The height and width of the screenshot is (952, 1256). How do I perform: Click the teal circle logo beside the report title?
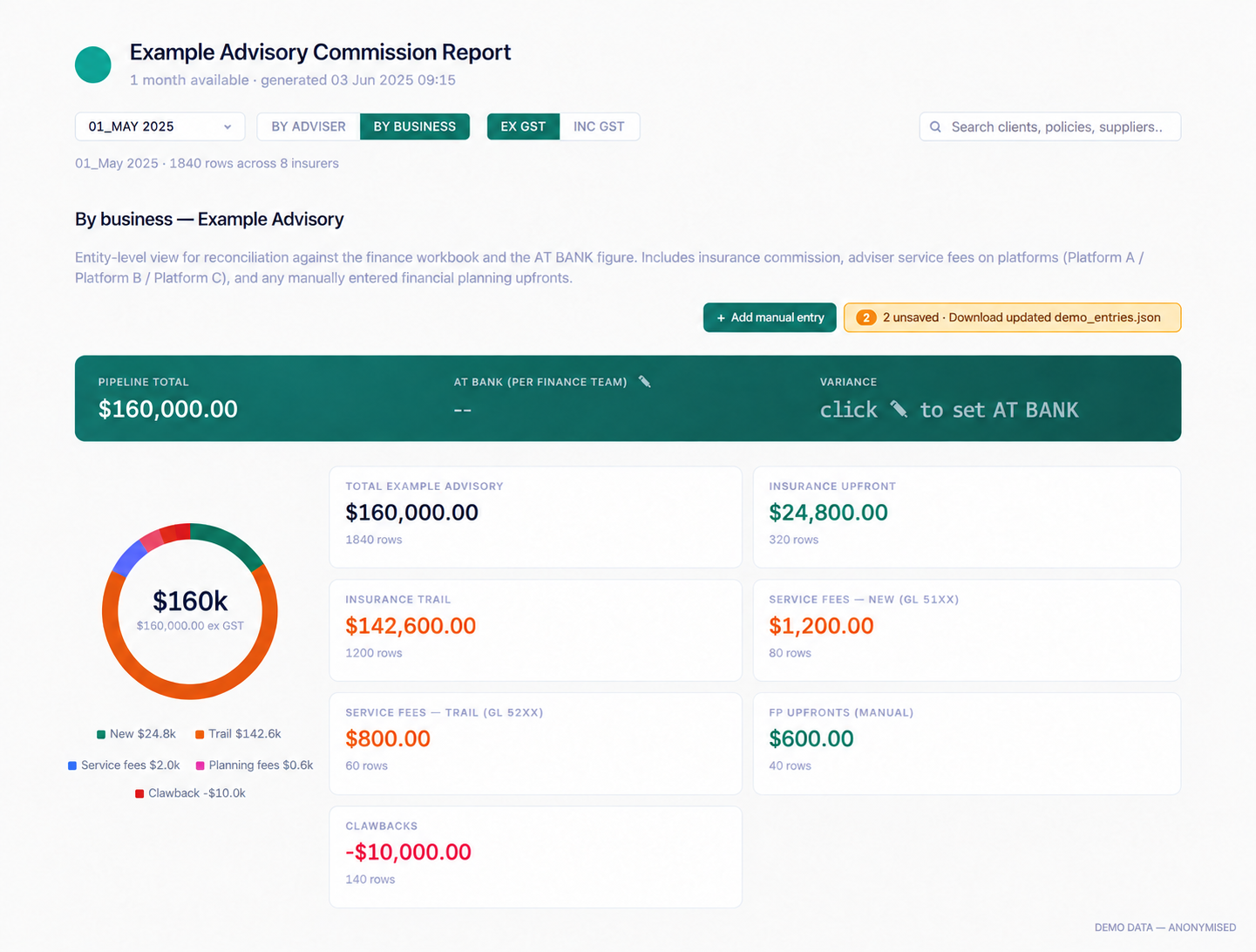[x=93, y=65]
